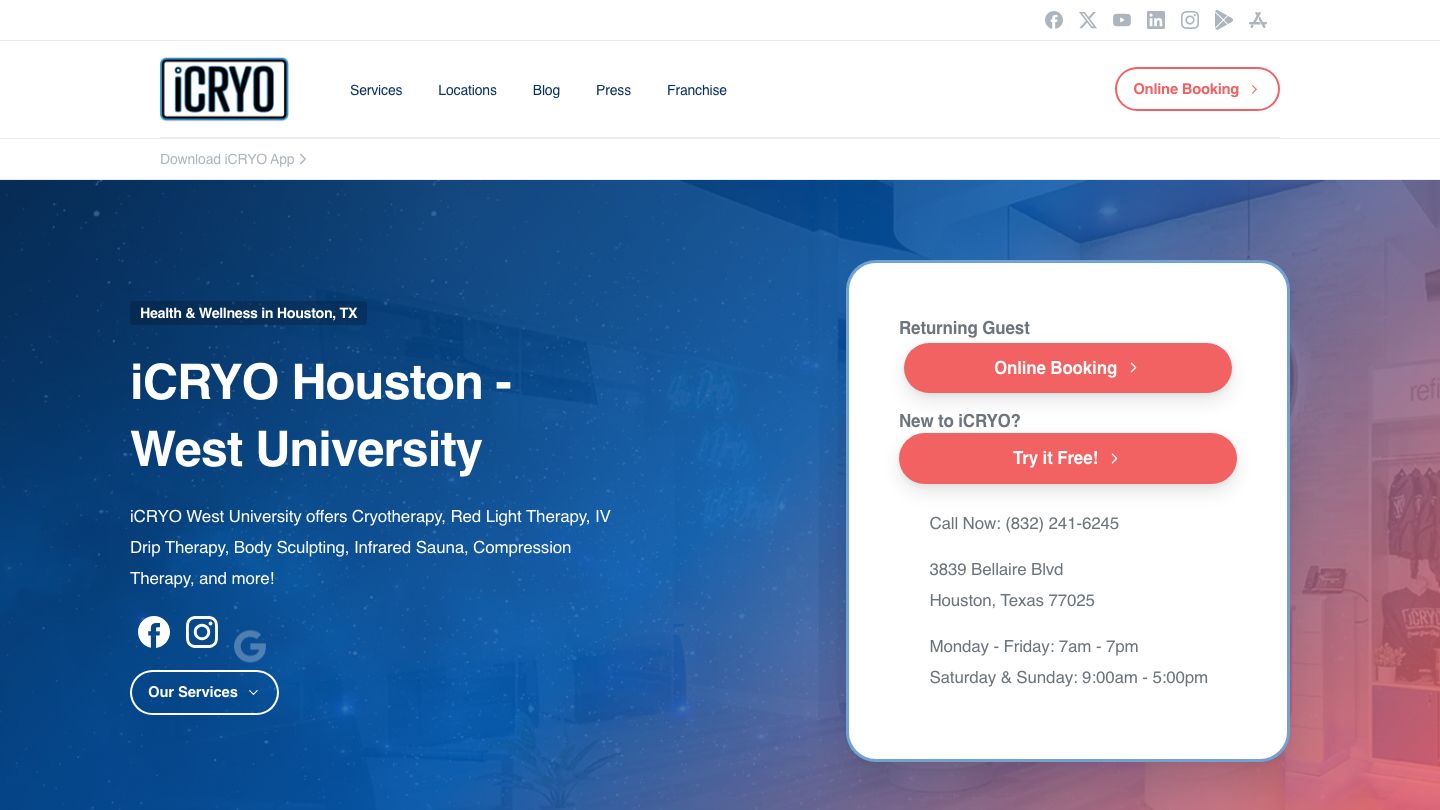Image resolution: width=1440 pixels, height=810 pixels.
Task: Click white Instagram icon in hero section
Action: 202,632
